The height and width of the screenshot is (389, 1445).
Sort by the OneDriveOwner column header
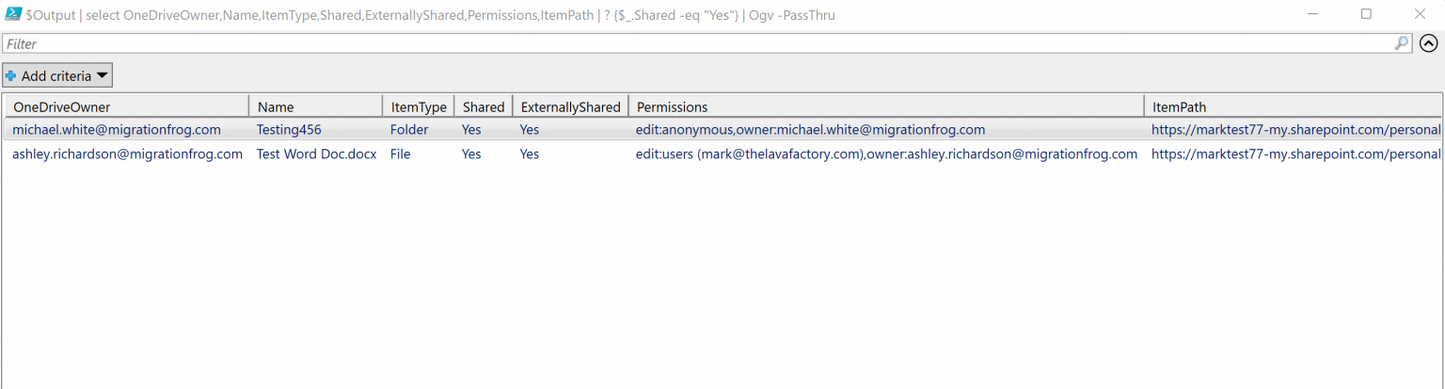[126, 107]
